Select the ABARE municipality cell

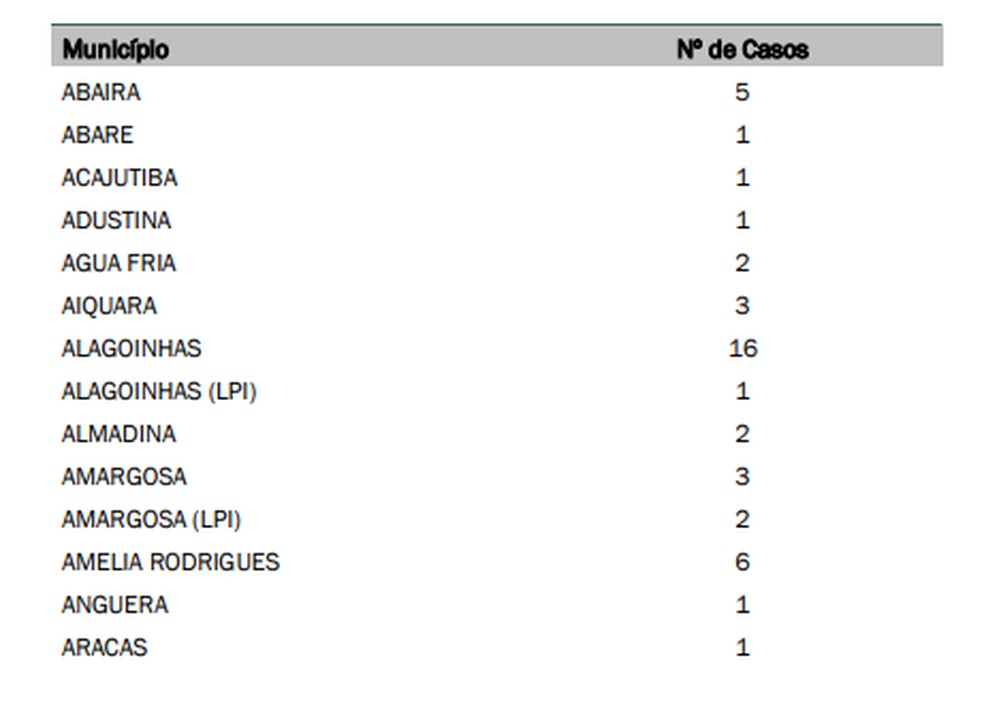point(97,135)
